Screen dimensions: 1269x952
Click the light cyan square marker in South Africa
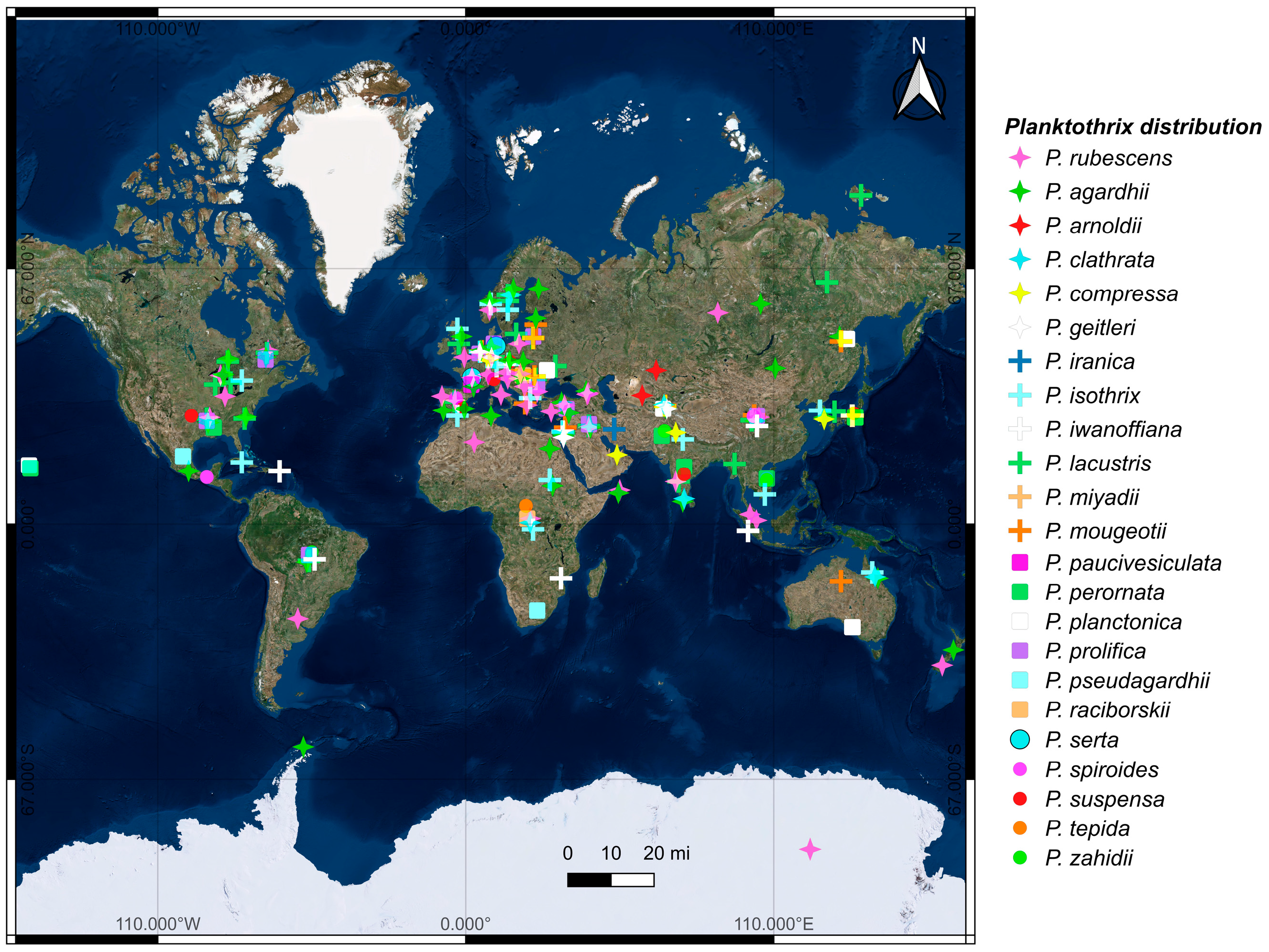[x=537, y=610]
